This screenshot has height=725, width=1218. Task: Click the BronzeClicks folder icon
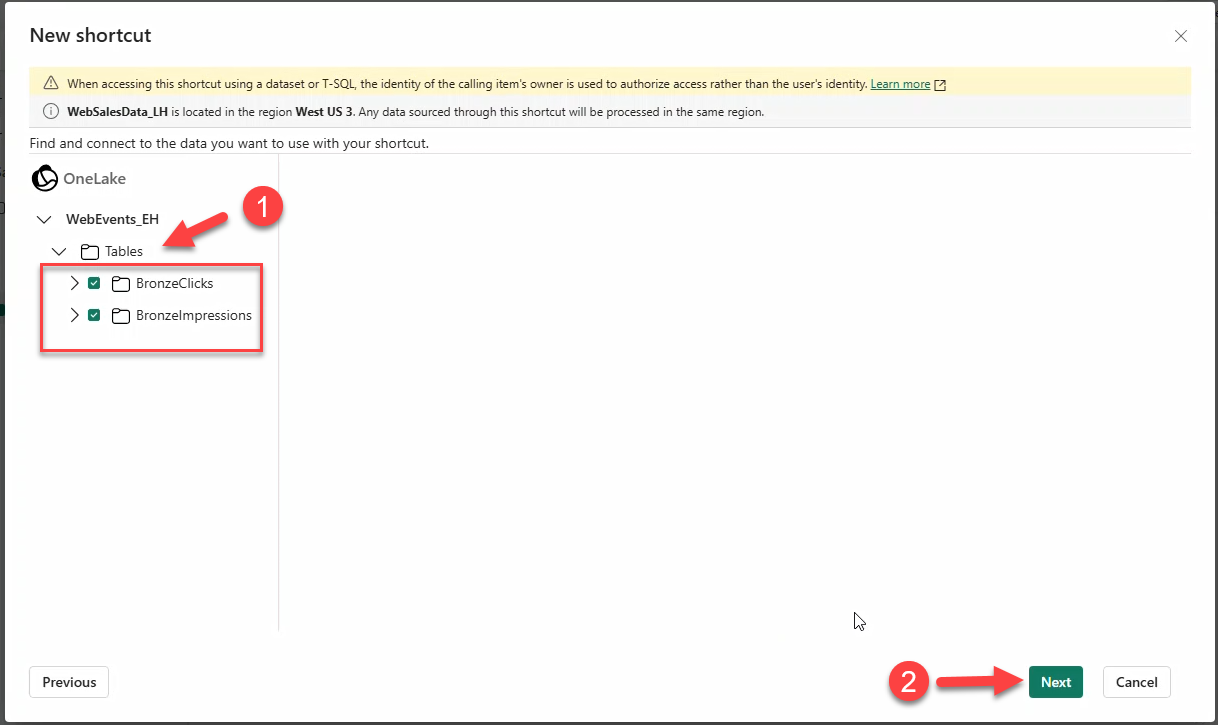click(121, 284)
